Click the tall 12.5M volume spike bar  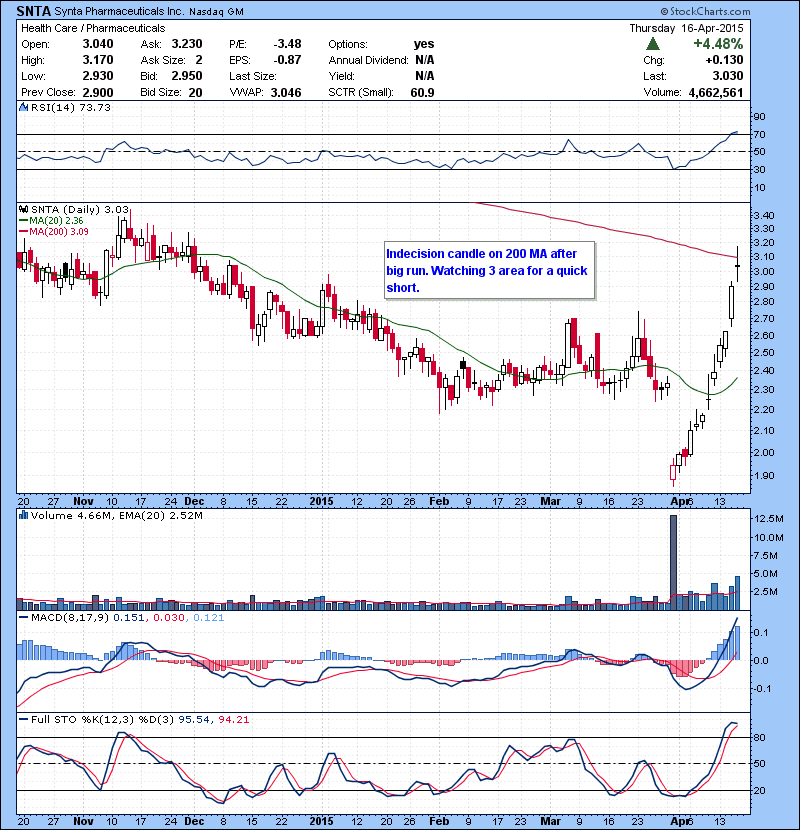[673, 563]
